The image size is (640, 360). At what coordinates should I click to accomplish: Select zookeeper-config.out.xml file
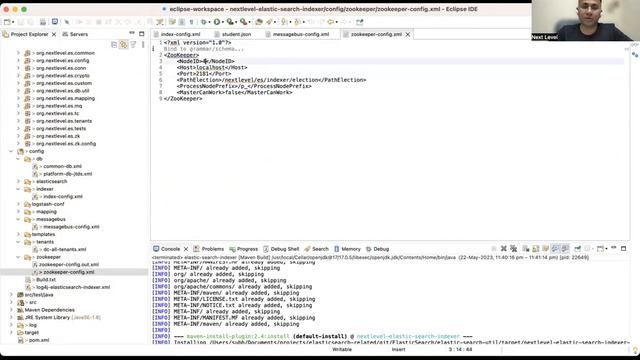click(69, 264)
